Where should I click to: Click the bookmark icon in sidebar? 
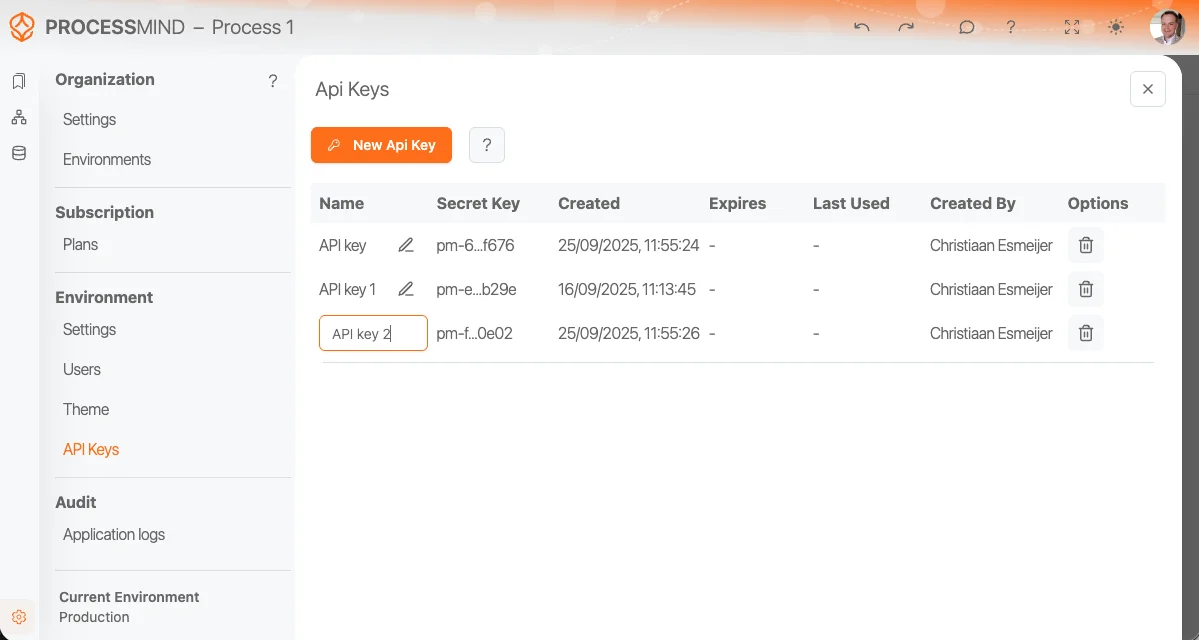tap(19, 81)
